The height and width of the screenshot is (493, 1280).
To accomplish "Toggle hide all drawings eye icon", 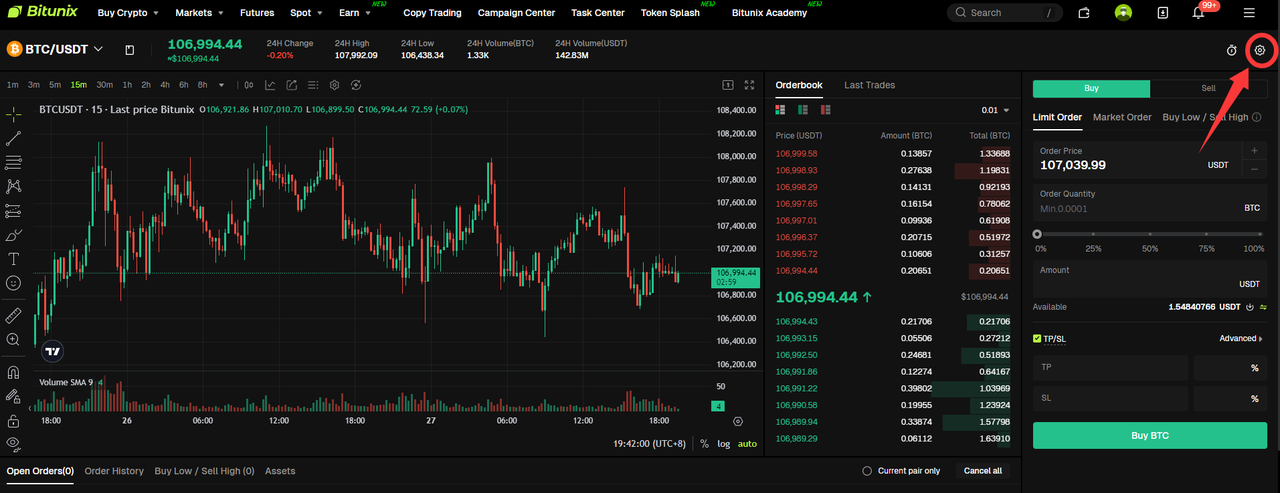I will pos(14,443).
